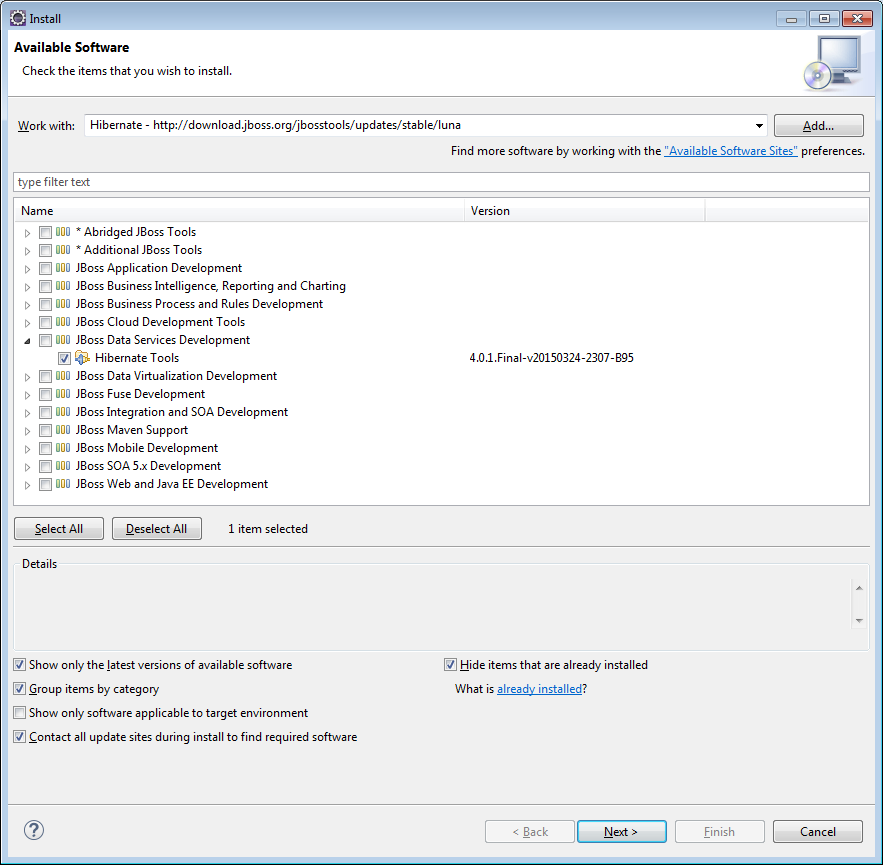Click the Select All button
This screenshot has width=883, height=865.
pyautogui.click(x=59, y=529)
